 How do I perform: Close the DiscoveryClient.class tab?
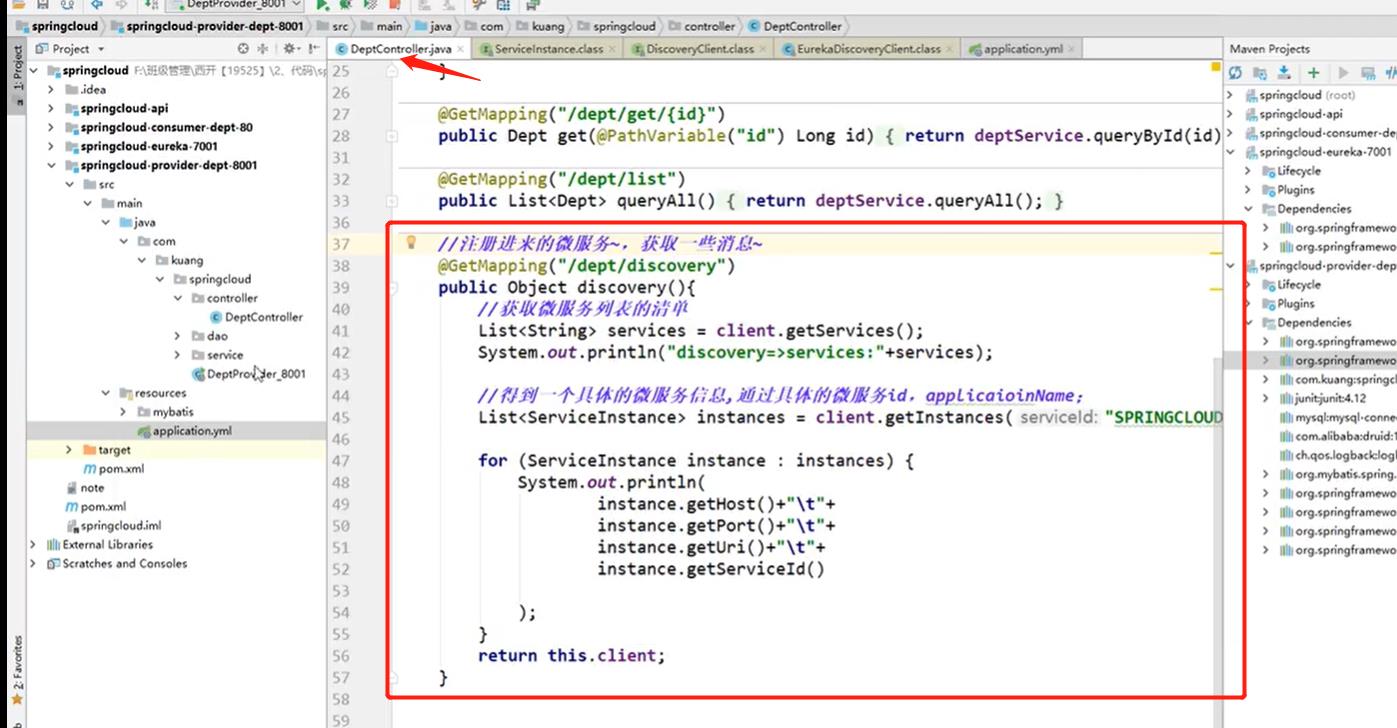point(763,49)
